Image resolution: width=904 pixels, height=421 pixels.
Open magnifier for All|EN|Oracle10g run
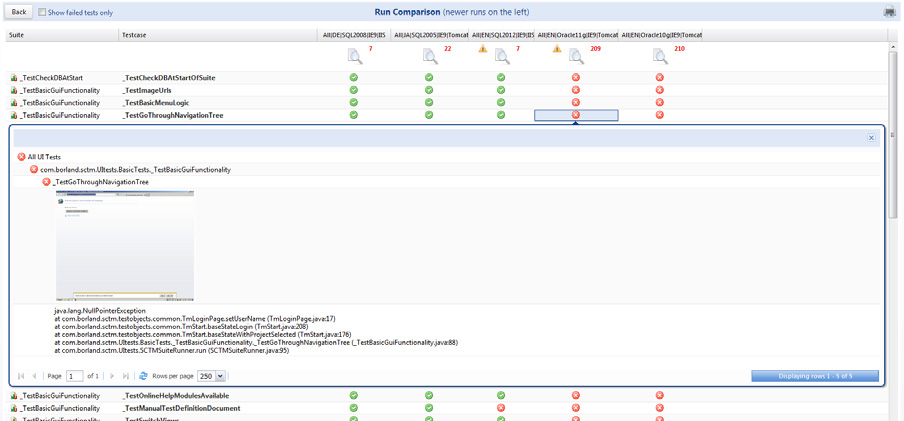[661, 57]
